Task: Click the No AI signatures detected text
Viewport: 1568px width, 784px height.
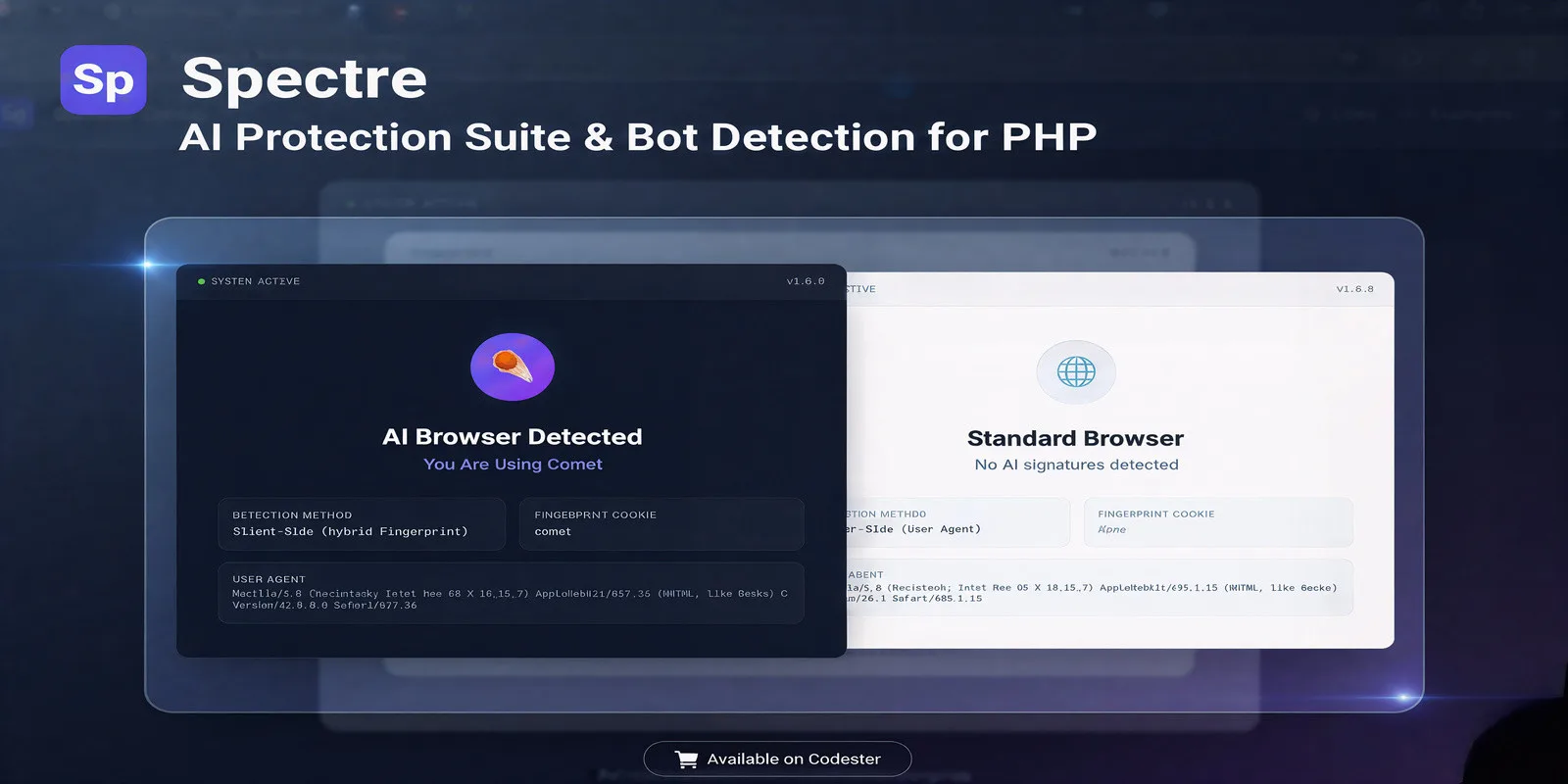Action: tap(1076, 465)
